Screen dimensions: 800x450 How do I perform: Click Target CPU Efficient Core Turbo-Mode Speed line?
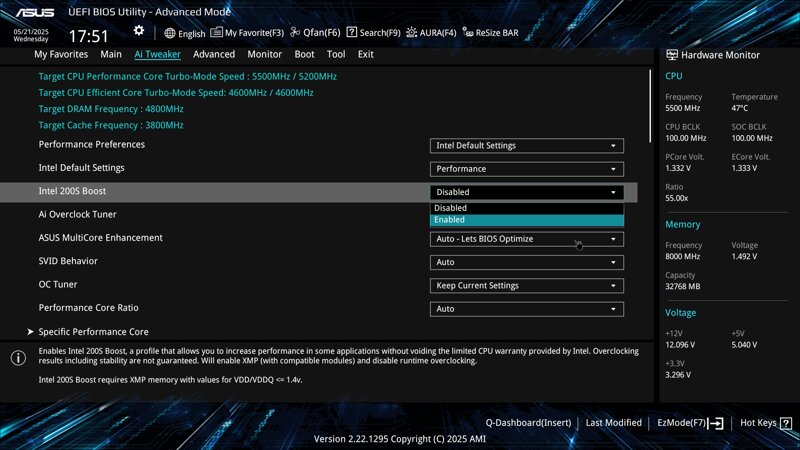176,93
